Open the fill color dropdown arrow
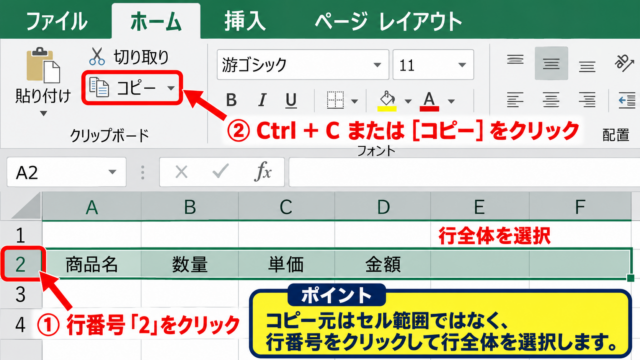640x360 pixels. coord(408,101)
